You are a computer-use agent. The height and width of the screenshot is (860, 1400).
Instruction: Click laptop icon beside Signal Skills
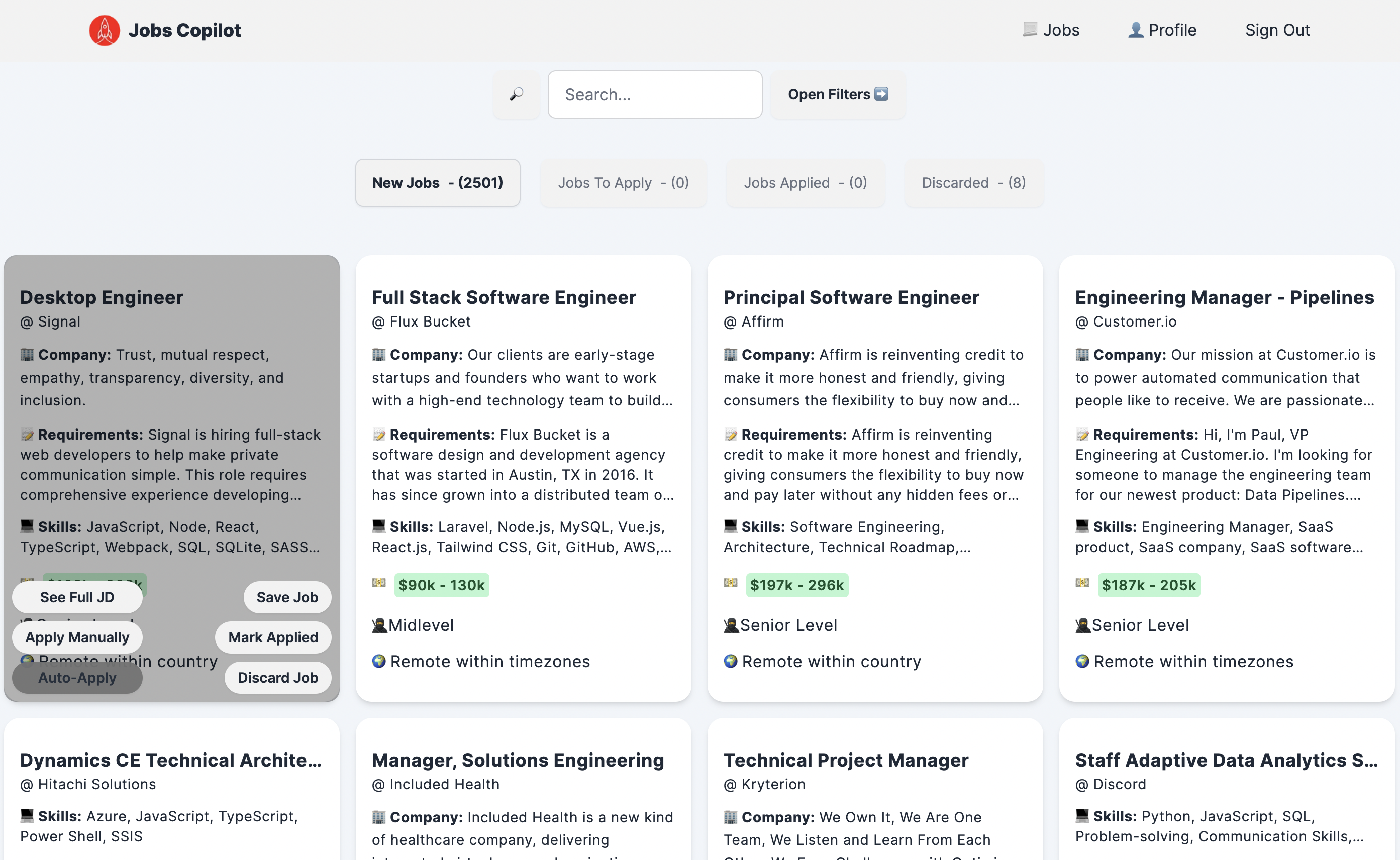(x=27, y=526)
